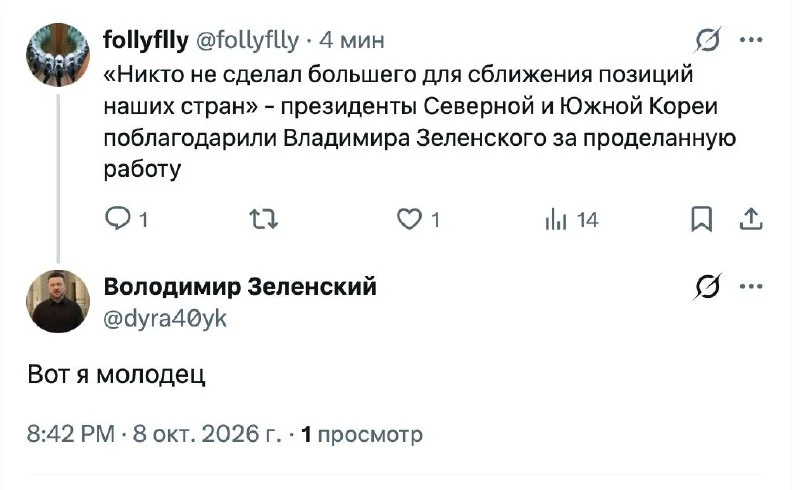This screenshot has height=490, width=800.
Task: Open the '4 мин' timestamp link
Action: tap(352, 40)
